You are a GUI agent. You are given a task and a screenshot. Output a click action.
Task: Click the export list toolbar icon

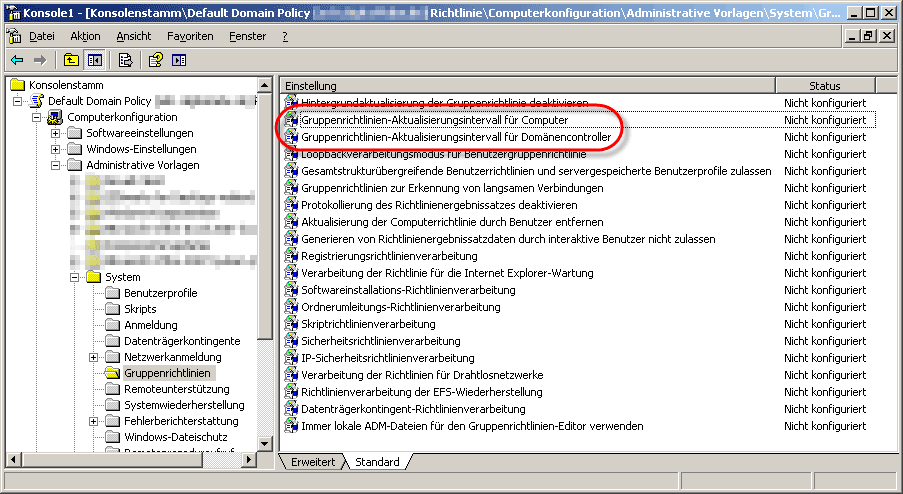[x=125, y=60]
